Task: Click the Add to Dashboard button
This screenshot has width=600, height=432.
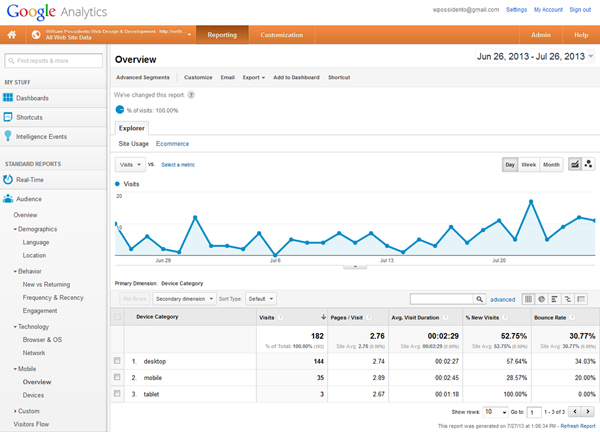Action: pos(296,77)
